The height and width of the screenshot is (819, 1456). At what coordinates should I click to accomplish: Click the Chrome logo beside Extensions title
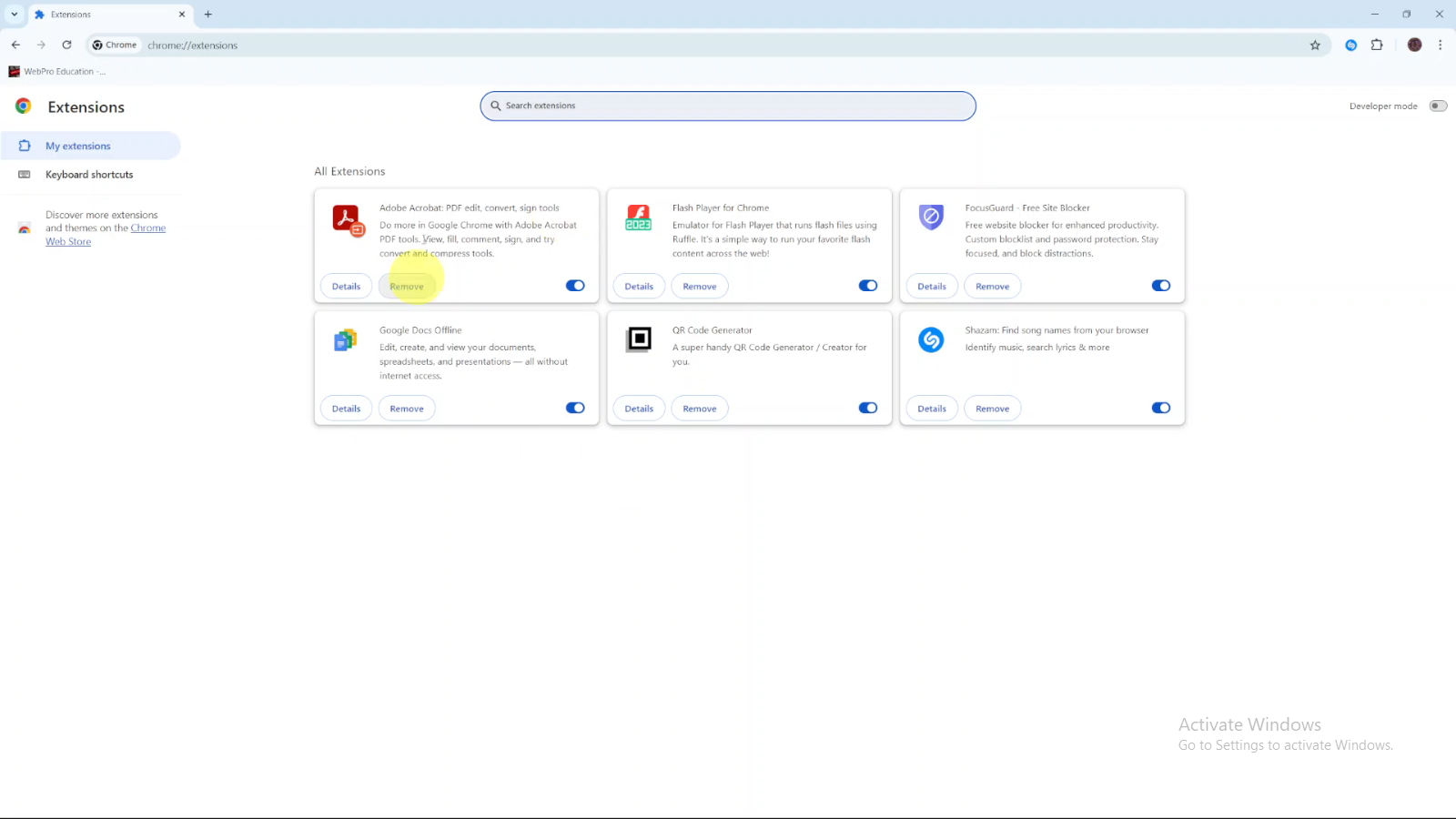[24, 106]
